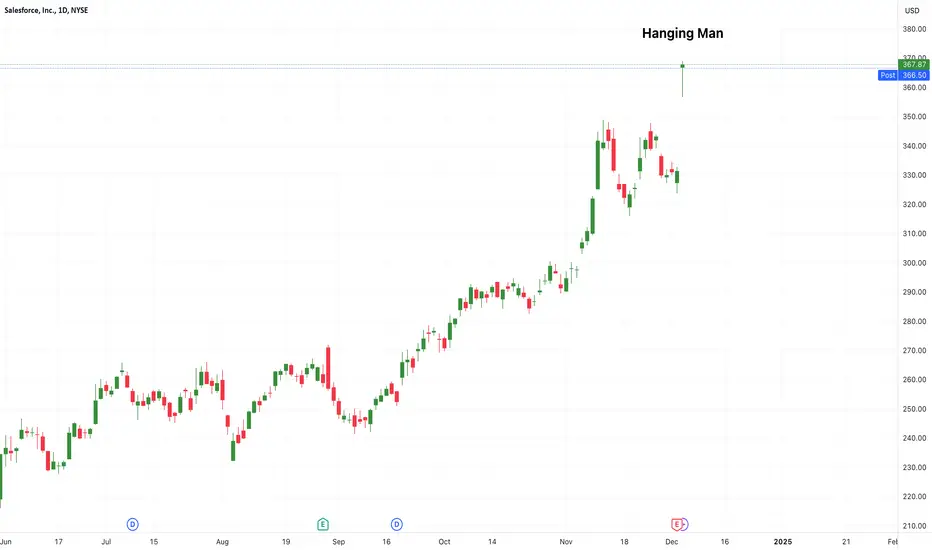Screen dimensions: 932x550
Task: Click the dividend marker near Sep 16
Action: pos(396,524)
